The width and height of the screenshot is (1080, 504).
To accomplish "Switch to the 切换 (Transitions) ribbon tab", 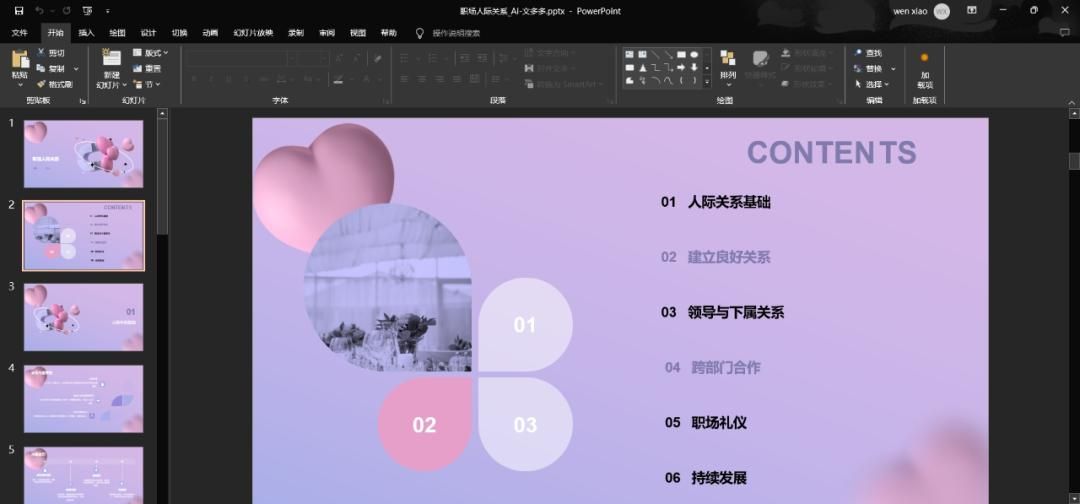I will [x=179, y=33].
